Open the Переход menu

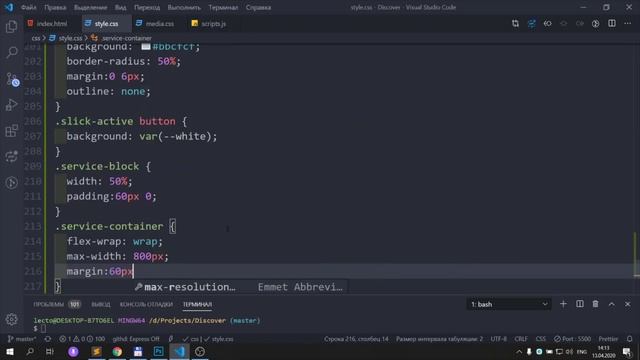(x=147, y=7)
